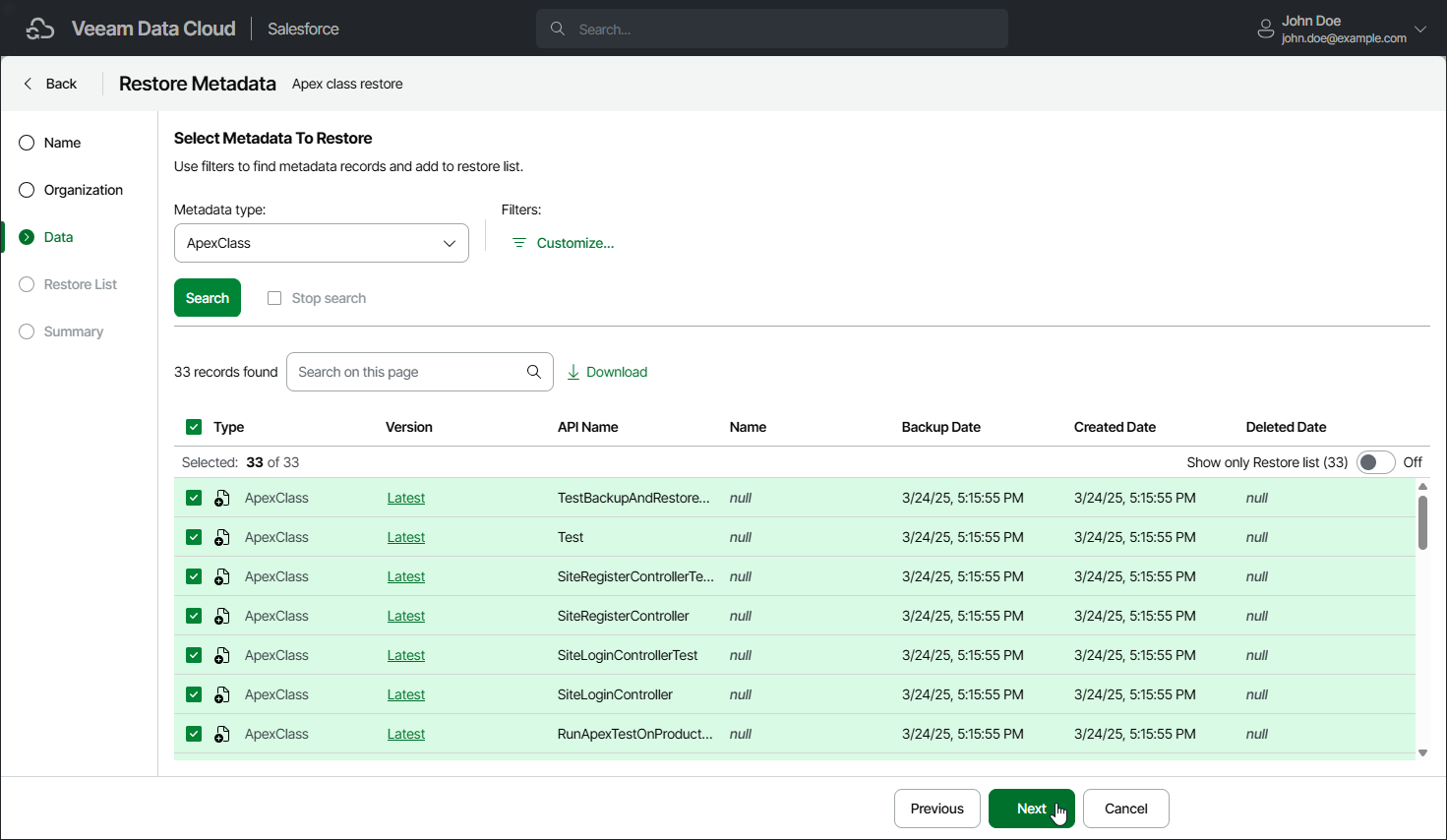Open Latest version link for TestBackupAndRestore...
The height and width of the screenshot is (840, 1447).
(406, 498)
